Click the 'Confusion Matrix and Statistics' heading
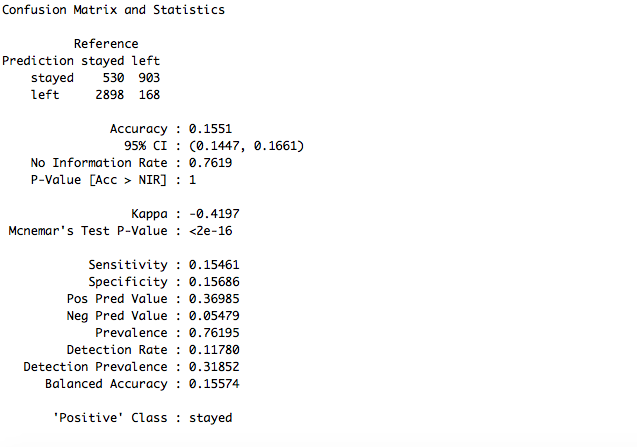Image resolution: width=637 pixels, height=447 pixels. (113, 10)
